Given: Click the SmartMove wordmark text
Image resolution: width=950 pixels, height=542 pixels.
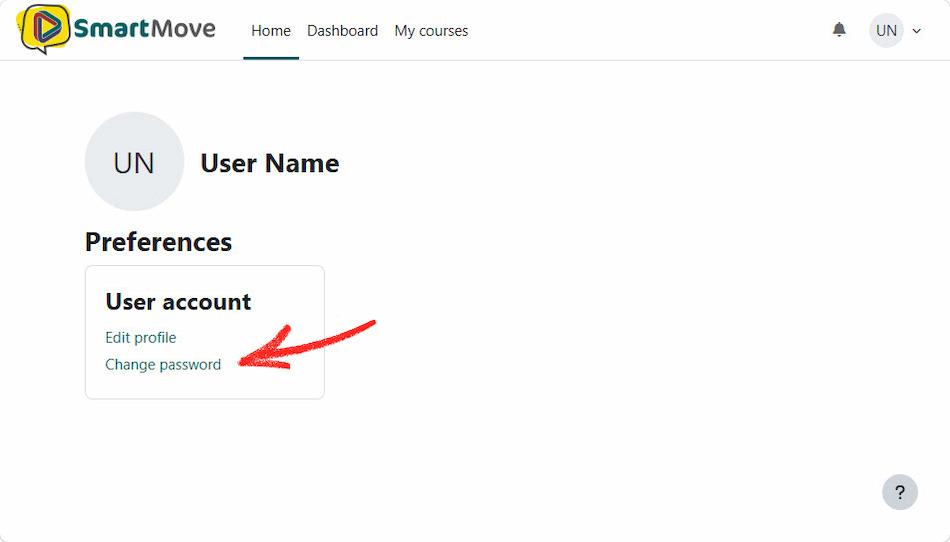Looking at the screenshot, I should coord(145,28).
